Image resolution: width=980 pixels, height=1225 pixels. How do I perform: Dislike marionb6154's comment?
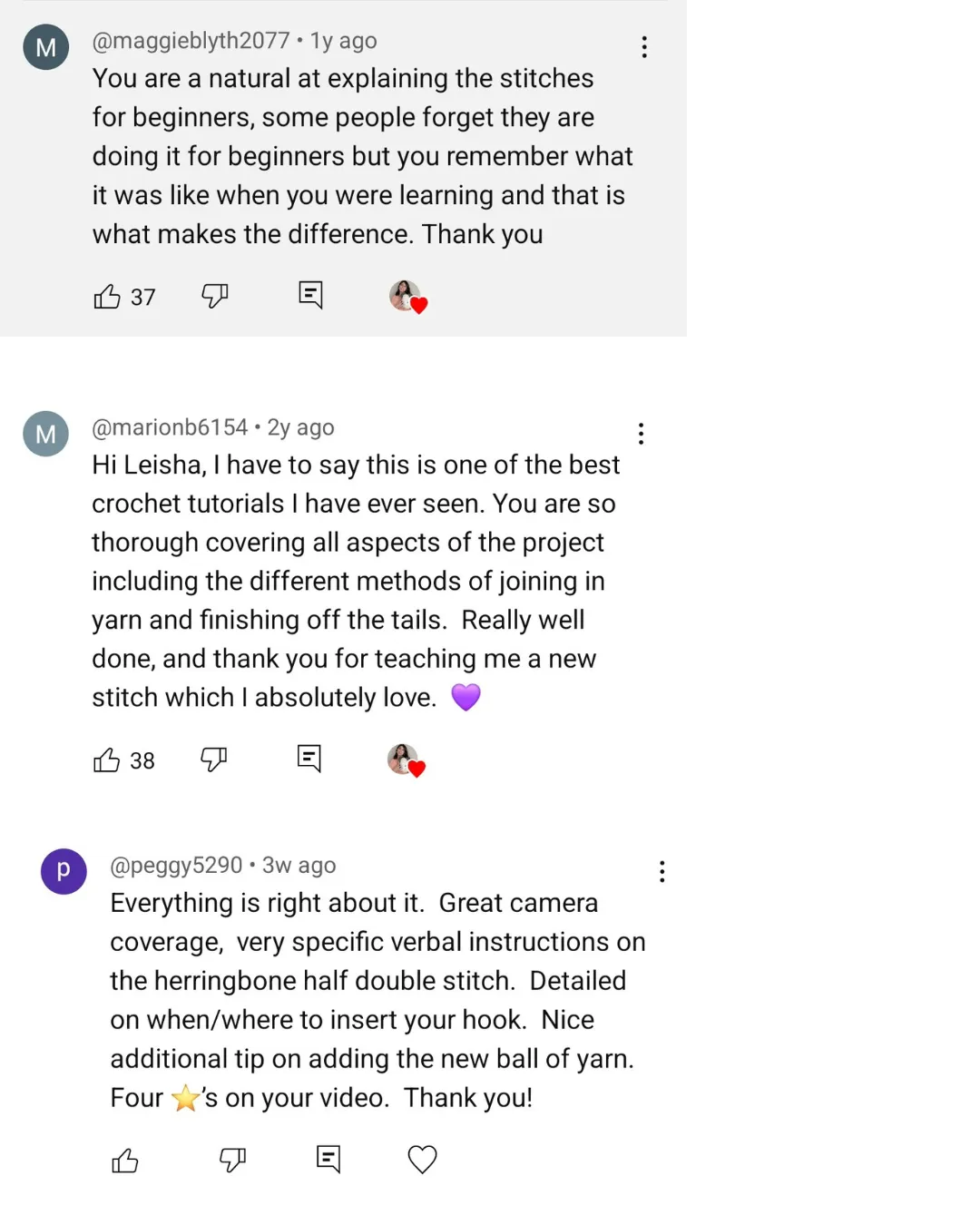213,759
